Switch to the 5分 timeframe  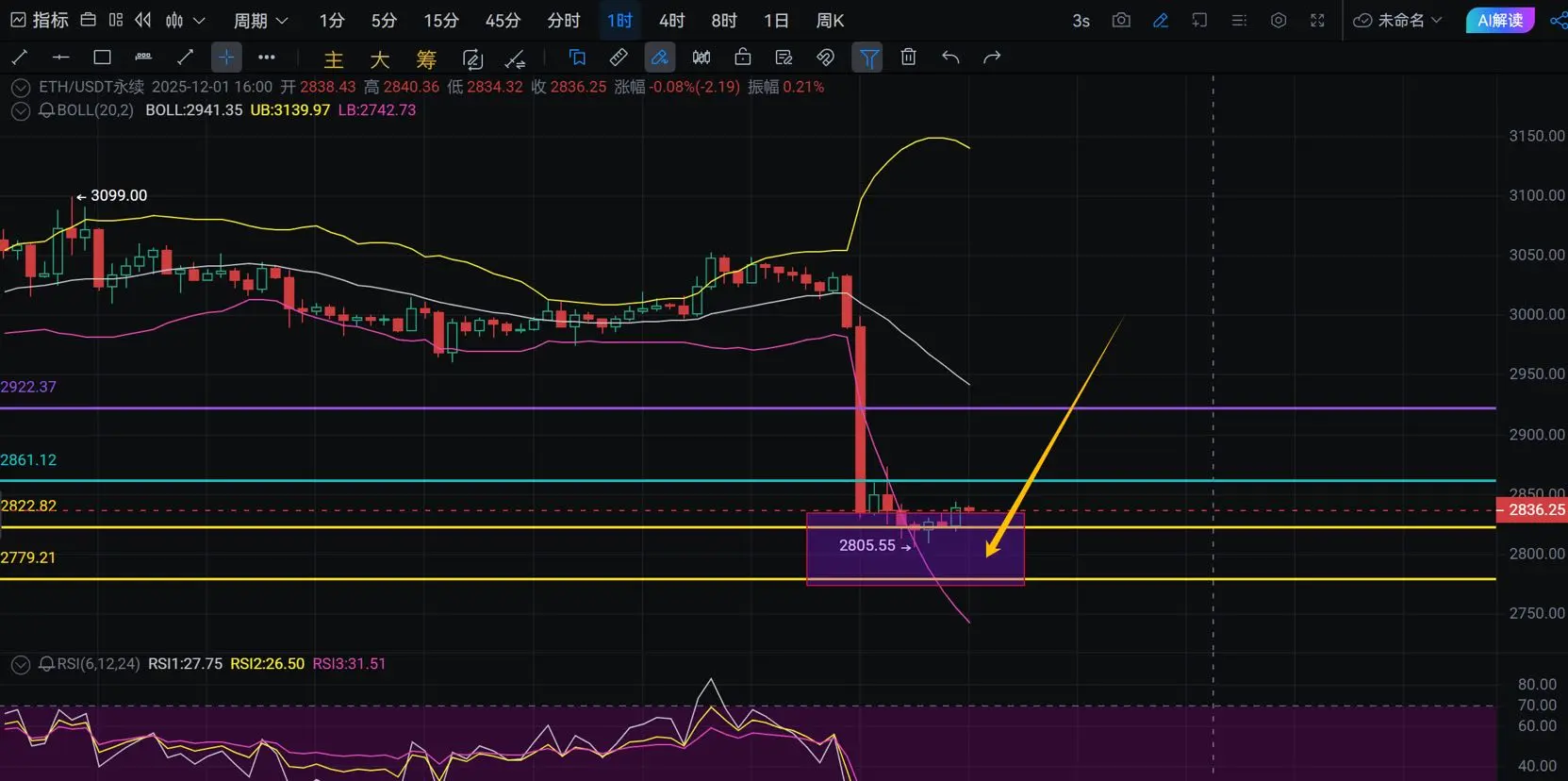pyautogui.click(x=384, y=20)
